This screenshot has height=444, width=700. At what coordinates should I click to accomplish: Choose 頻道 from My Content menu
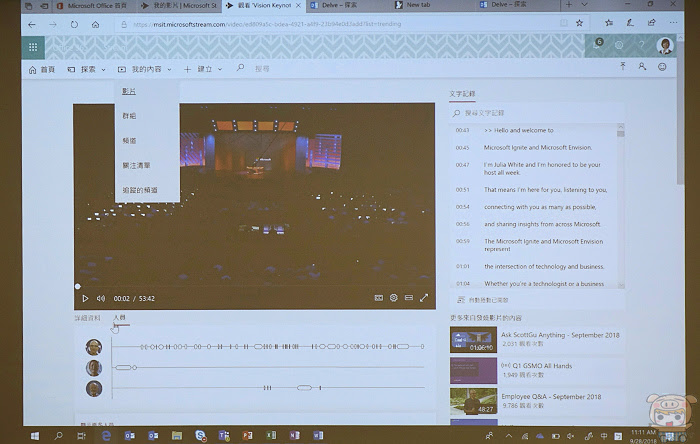coord(129,141)
